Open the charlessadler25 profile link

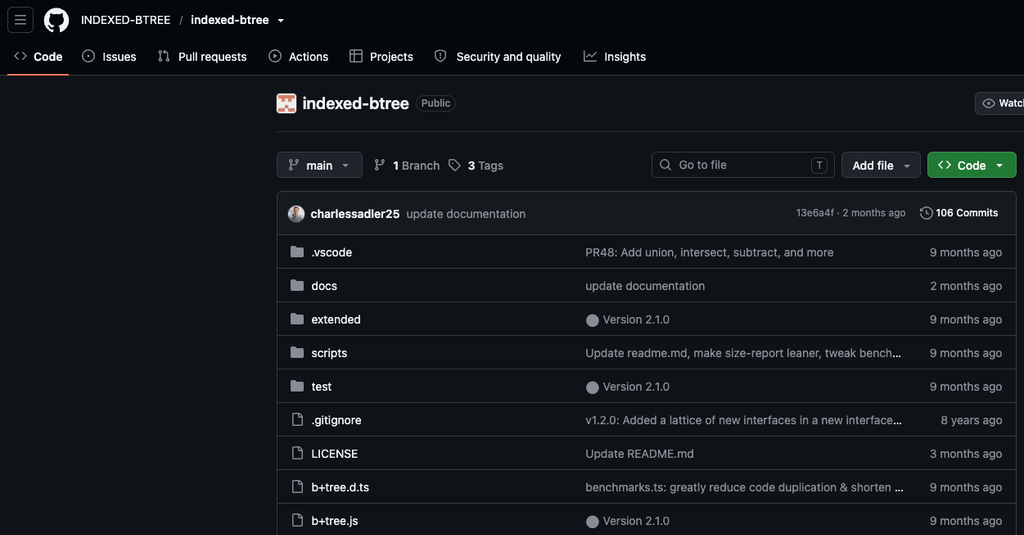(355, 214)
